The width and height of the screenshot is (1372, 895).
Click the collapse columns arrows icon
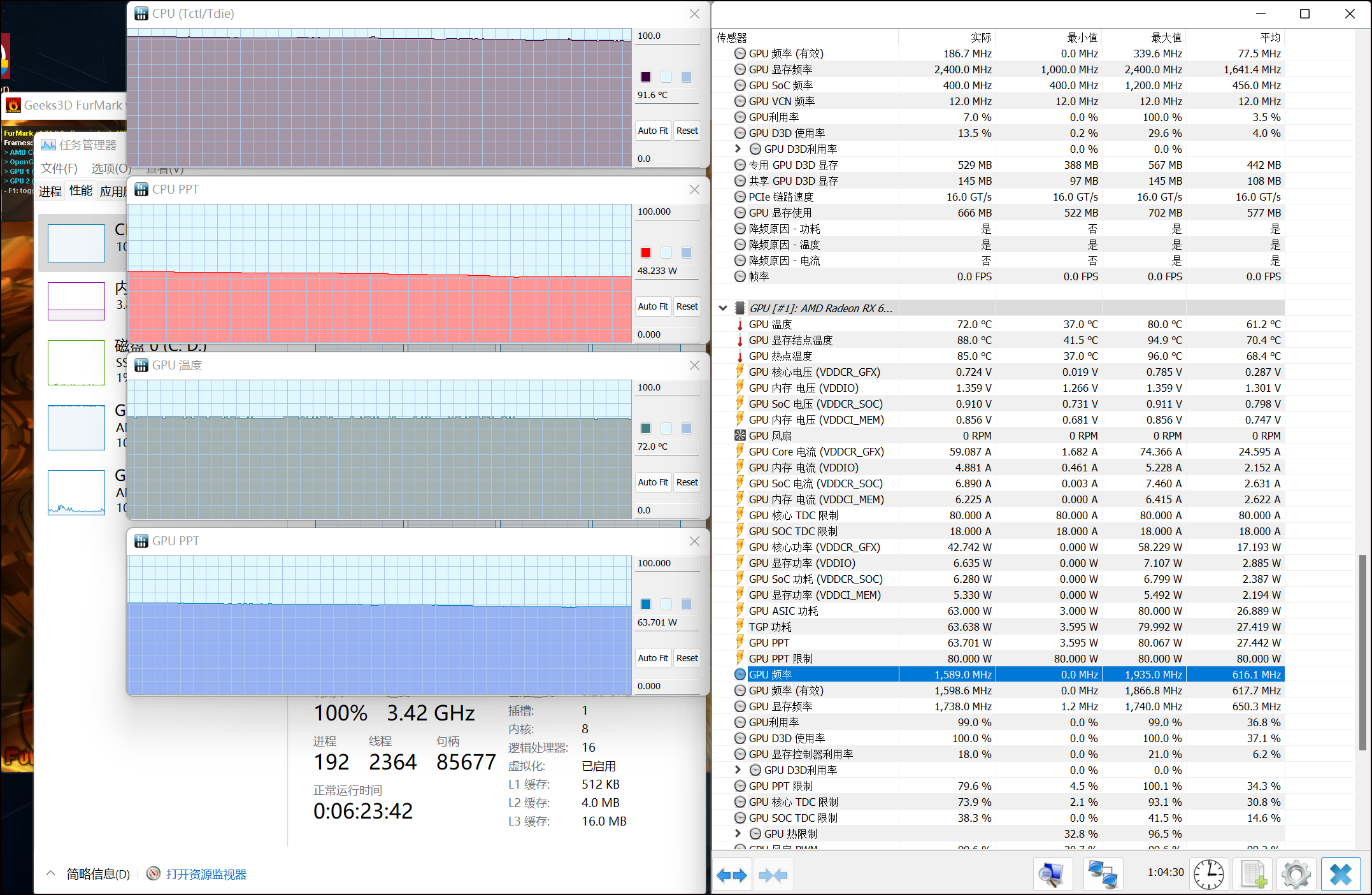(x=773, y=875)
